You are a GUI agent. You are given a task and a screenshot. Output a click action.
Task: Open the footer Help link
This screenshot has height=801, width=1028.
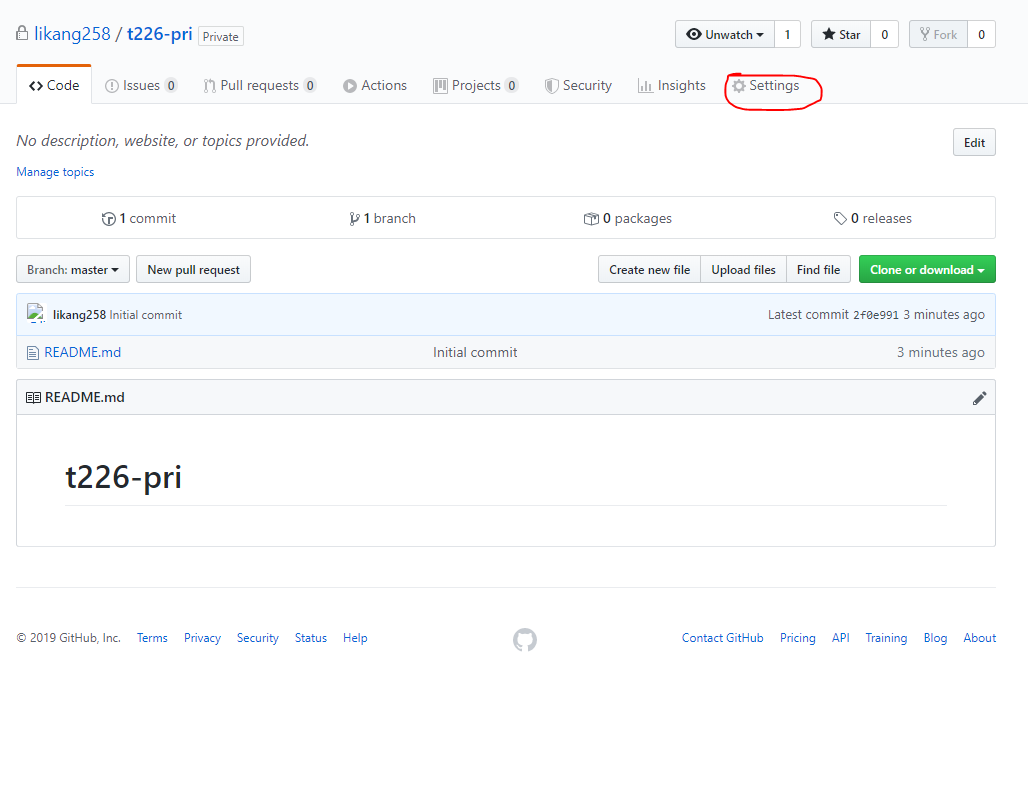tap(355, 638)
